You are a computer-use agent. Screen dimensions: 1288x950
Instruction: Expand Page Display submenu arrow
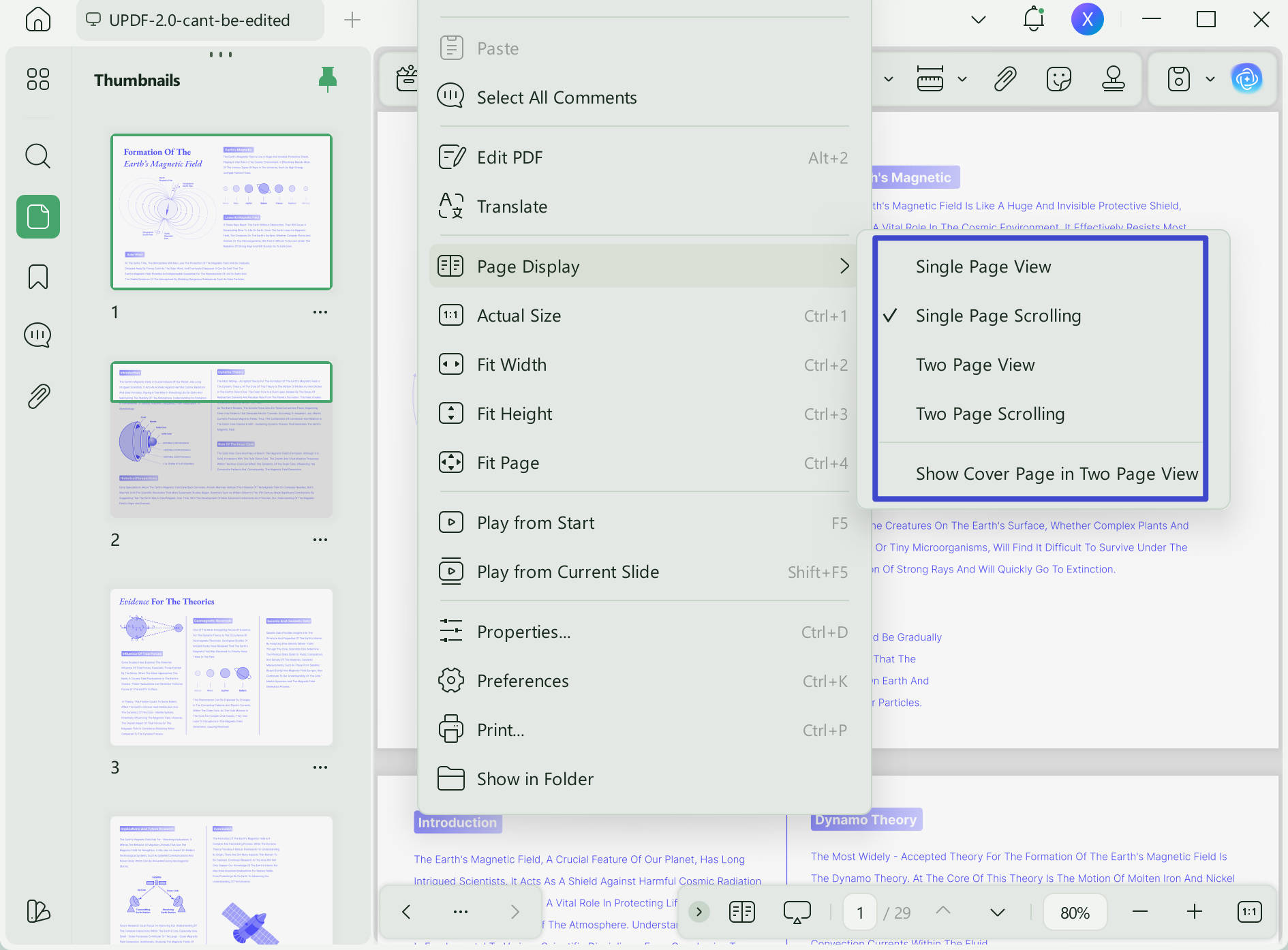click(844, 266)
